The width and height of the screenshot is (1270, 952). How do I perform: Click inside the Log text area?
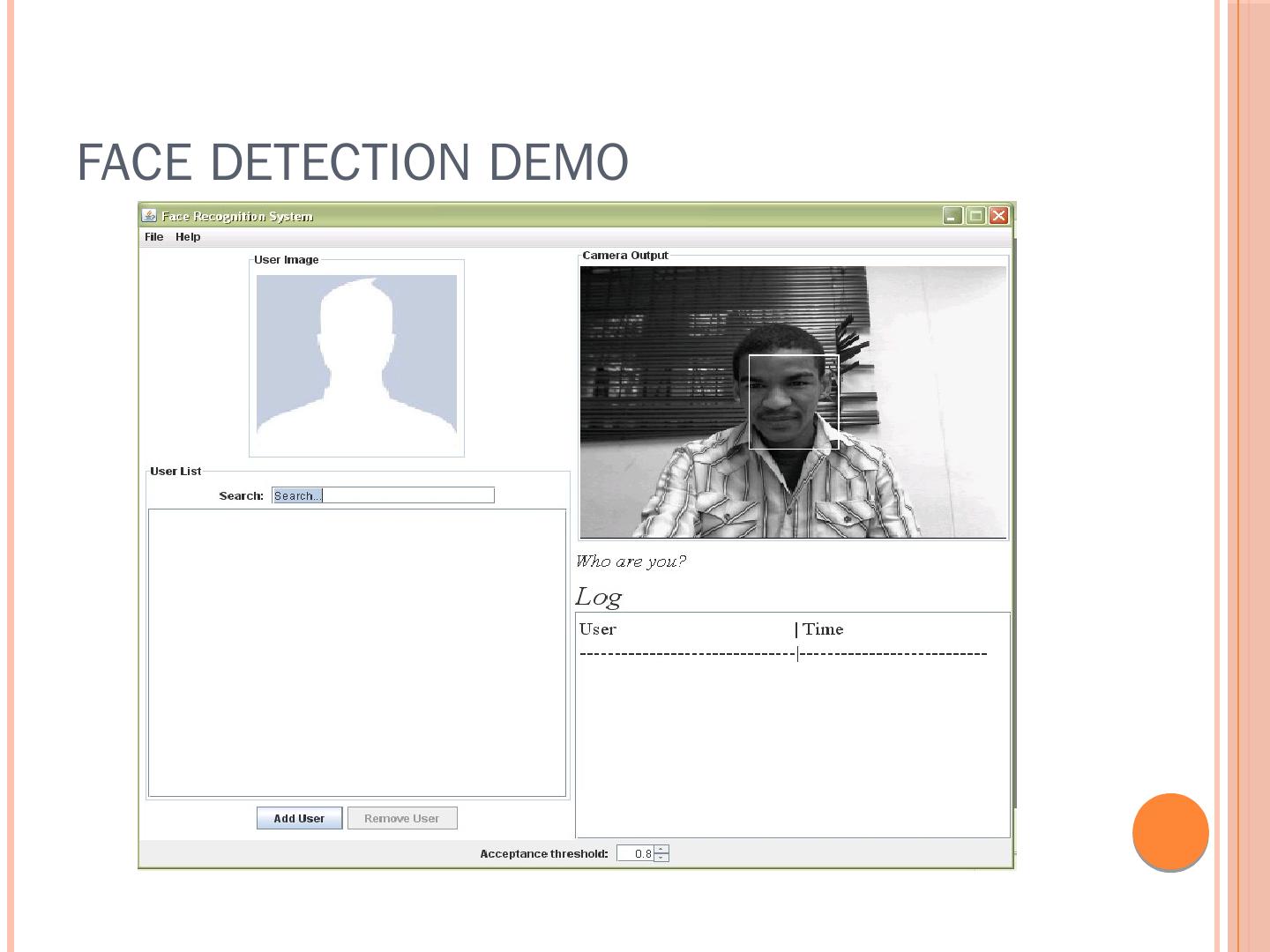coord(792,749)
